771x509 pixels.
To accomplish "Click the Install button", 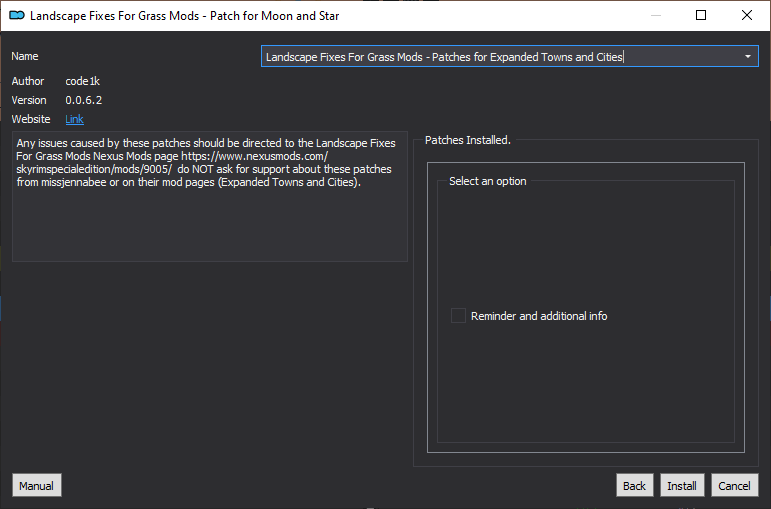I will pos(682,486).
